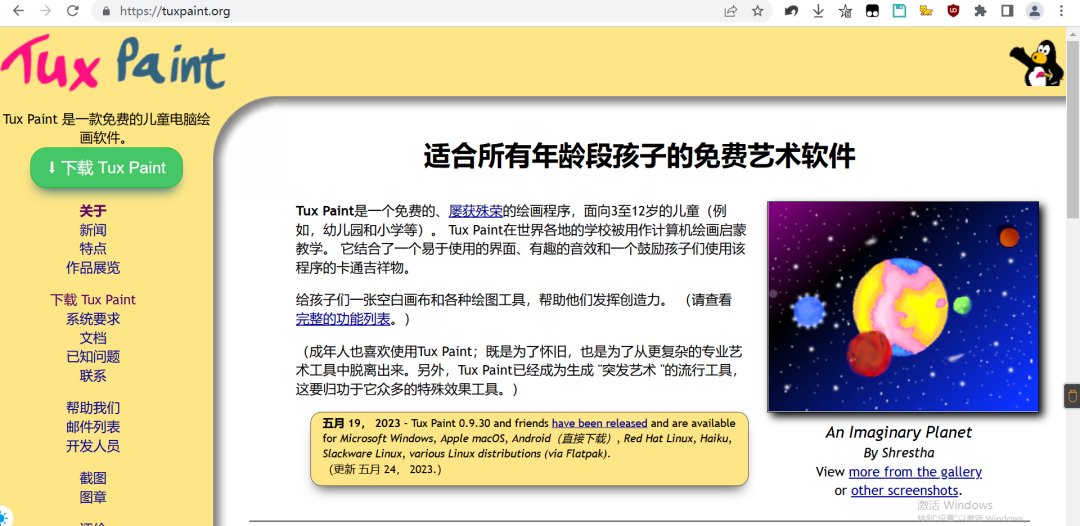This screenshot has height=526, width=1080.
Task: Click the Tux penguin mascot image
Action: coord(1037,63)
